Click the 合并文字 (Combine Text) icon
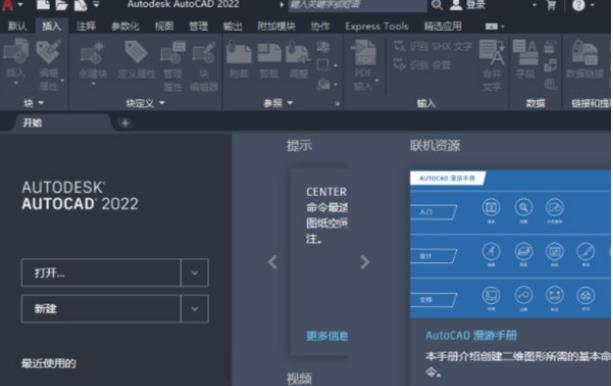Image resolution: width=613 pixels, height=386 pixels. point(492,53)
